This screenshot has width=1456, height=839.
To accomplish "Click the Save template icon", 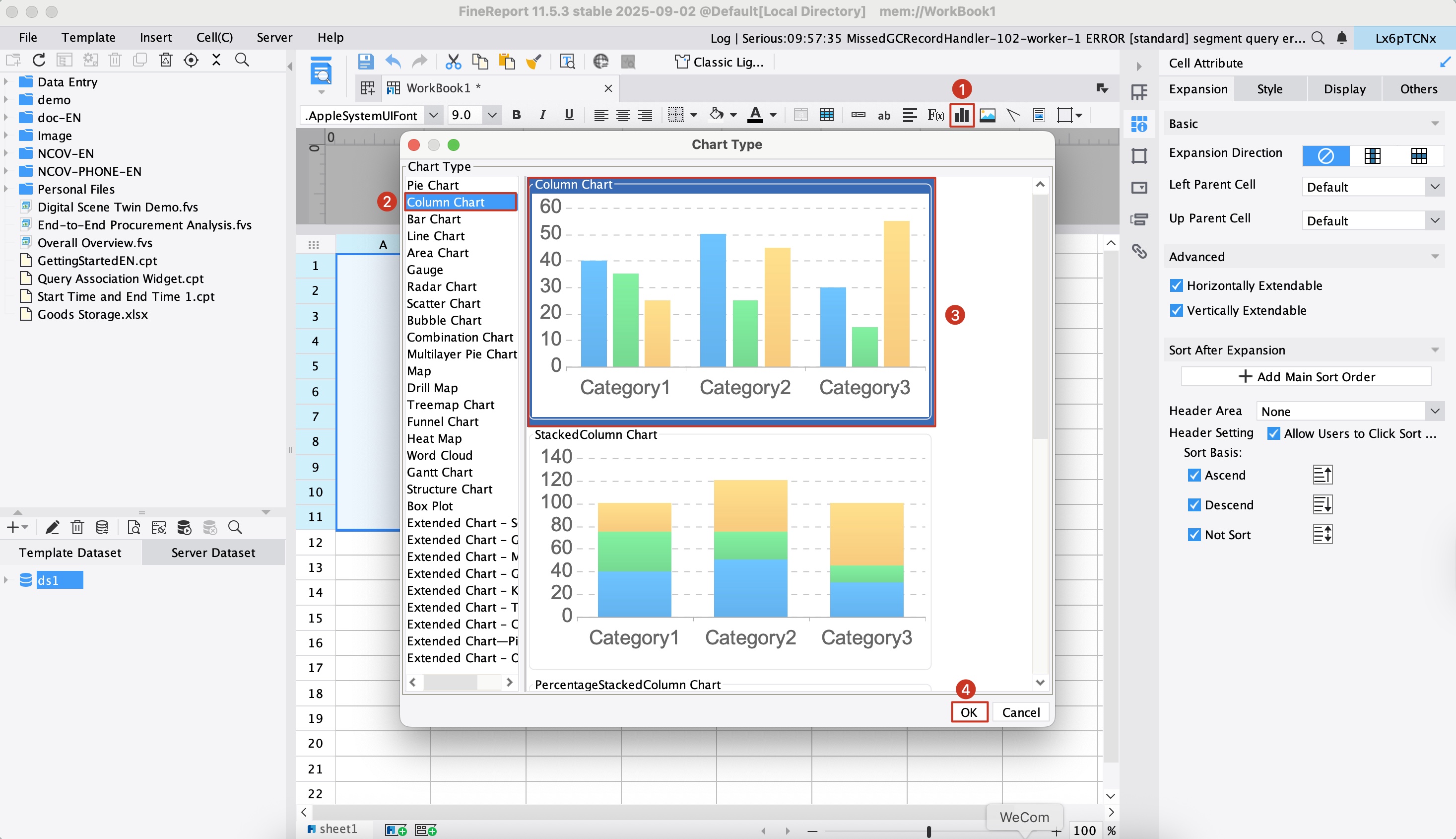I will (366, 61).
